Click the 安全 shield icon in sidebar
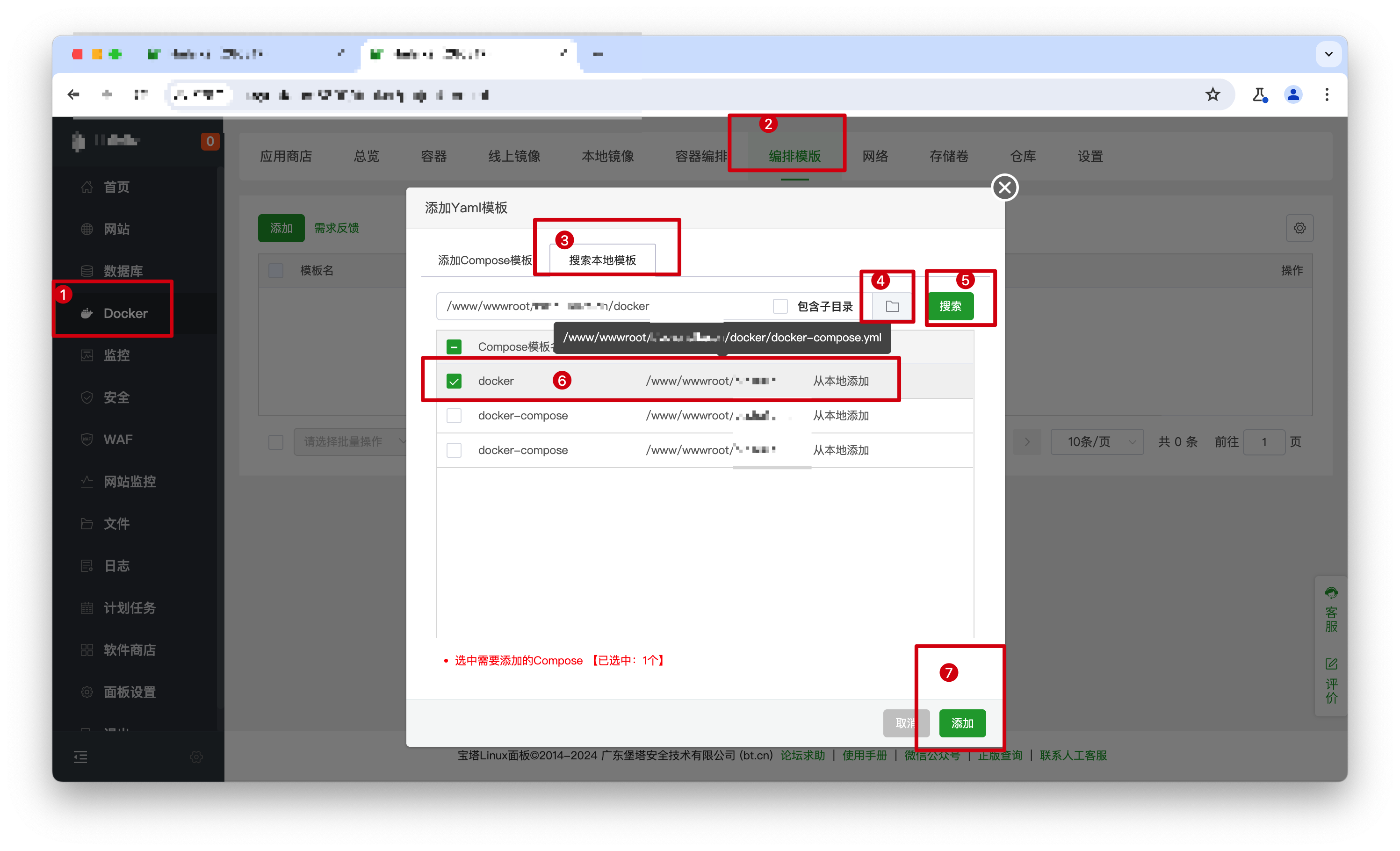The image size is (1400, 851). [87, 397]
